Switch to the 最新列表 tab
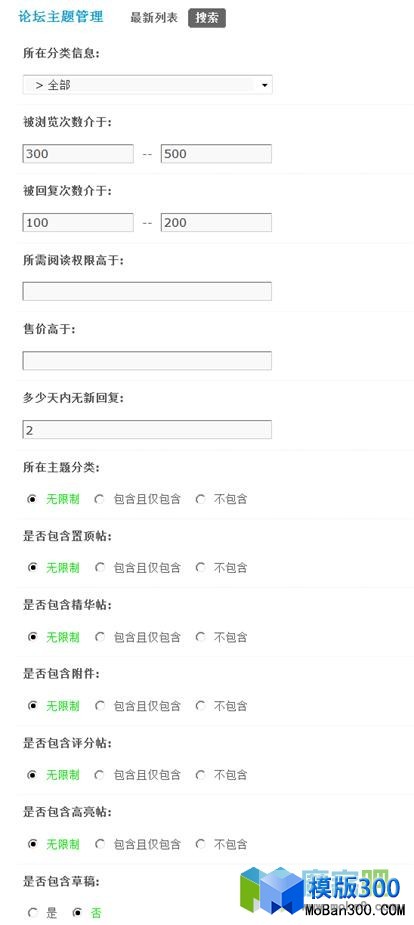 pyautogui.click(x=154, y=18)
